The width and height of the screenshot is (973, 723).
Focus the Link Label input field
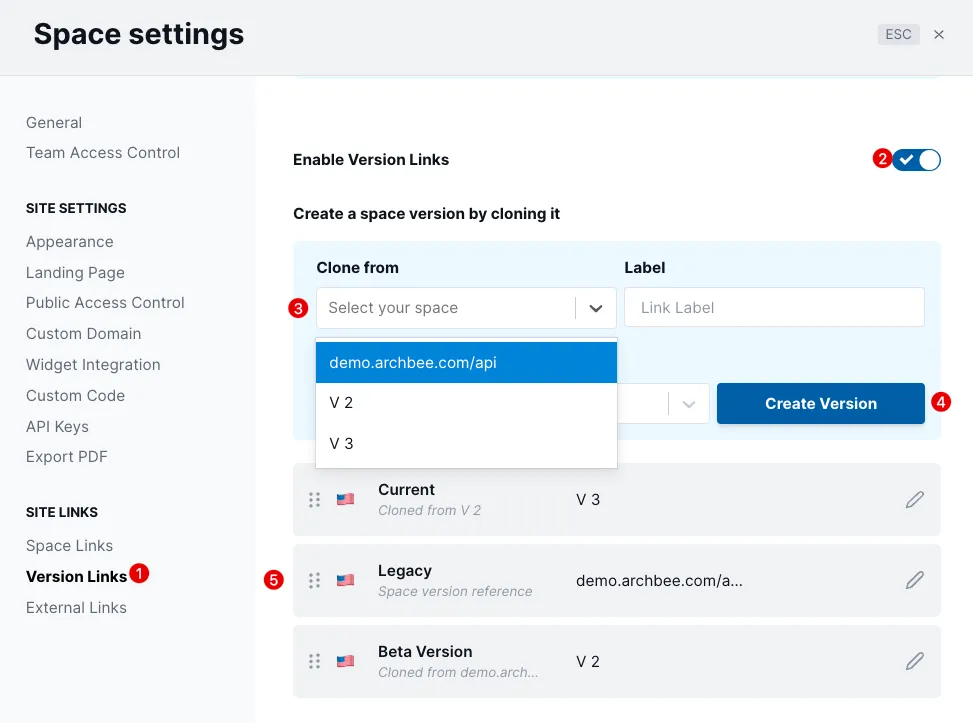(774, 307)
